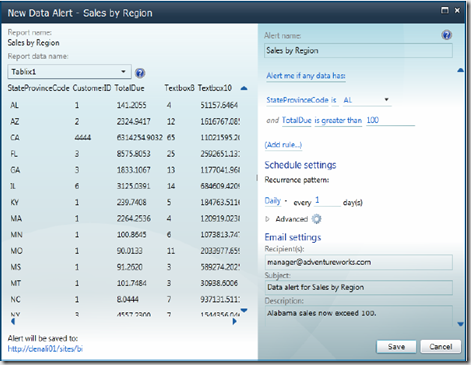Click CustomerID value 4444
The height and width of the screenshot is (365, 471).
coord(83,138)
